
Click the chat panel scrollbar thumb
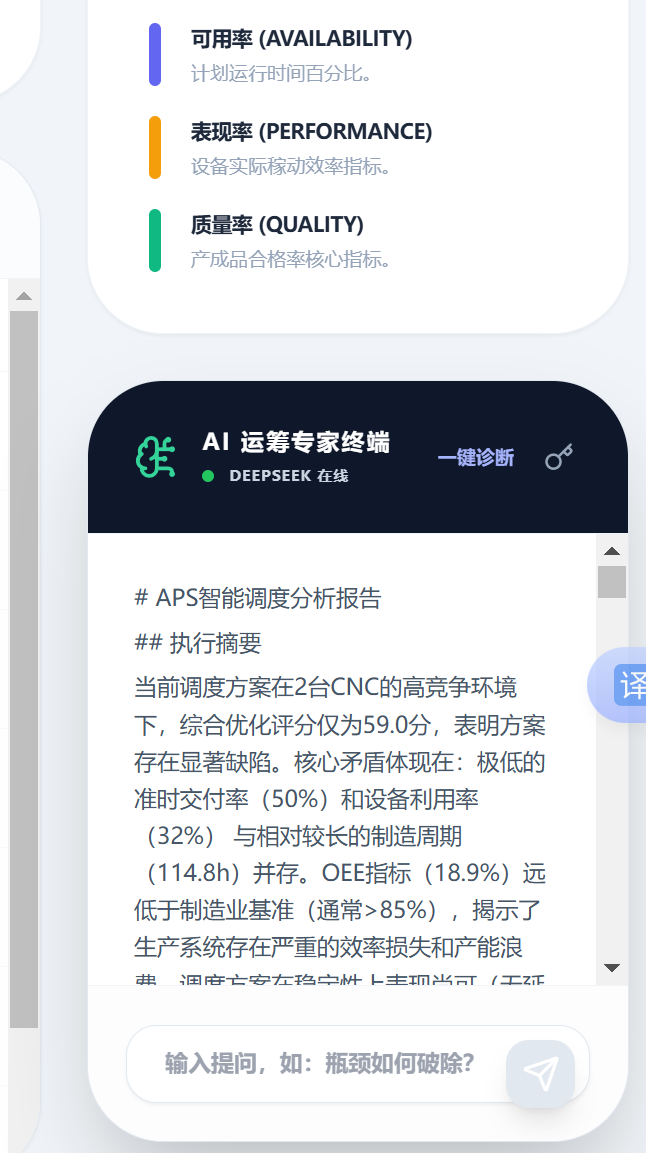pos(612,582)
